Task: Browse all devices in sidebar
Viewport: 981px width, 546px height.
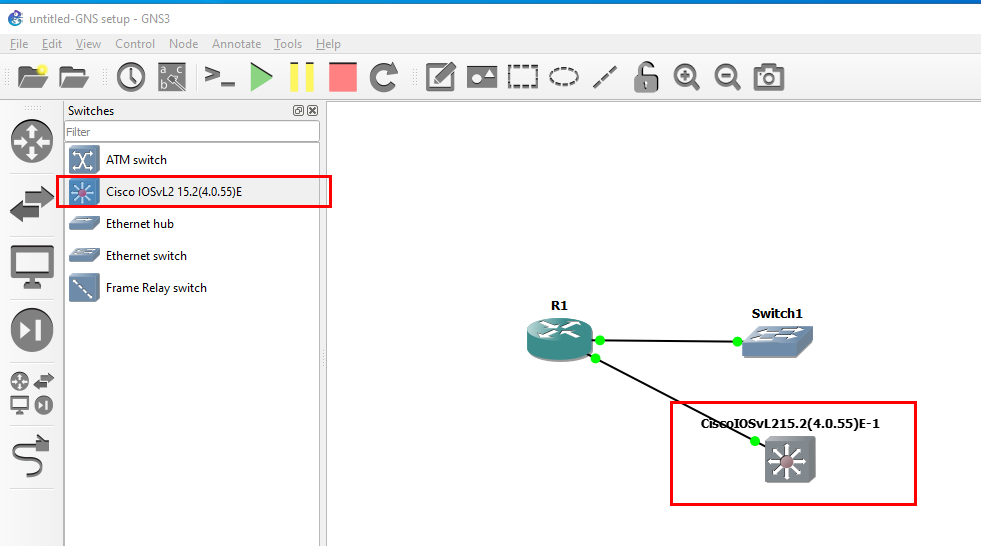Action: [32, 393]
